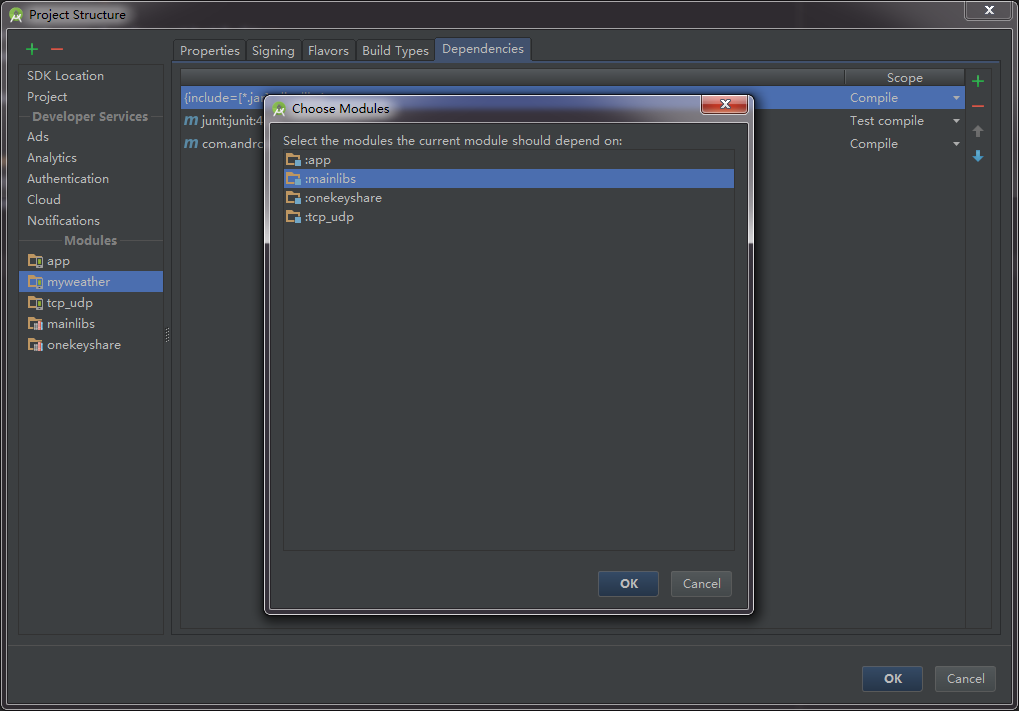Viewport: 1019px width, 711px height.
Task: Open Ads developer service
Action: pyautogui.click(x=38, y=136)
